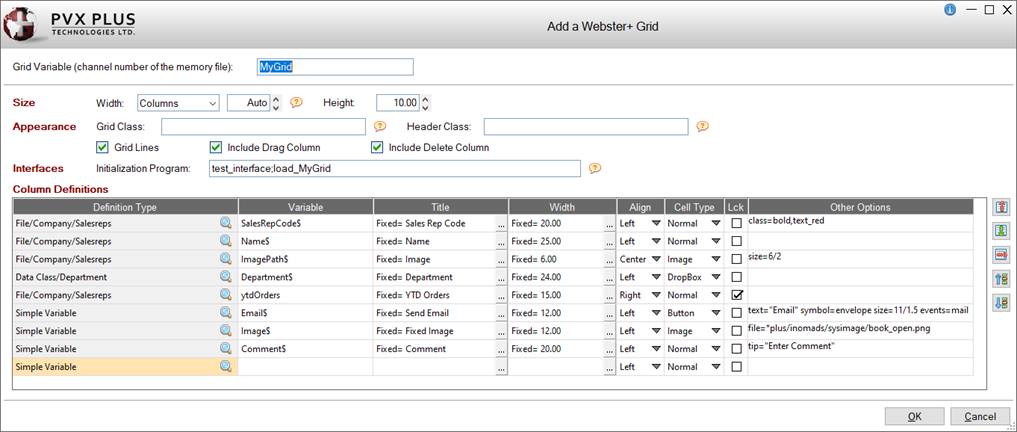Click the book_open.png file options cell
Screen dimensions: 1017x432
860,331
